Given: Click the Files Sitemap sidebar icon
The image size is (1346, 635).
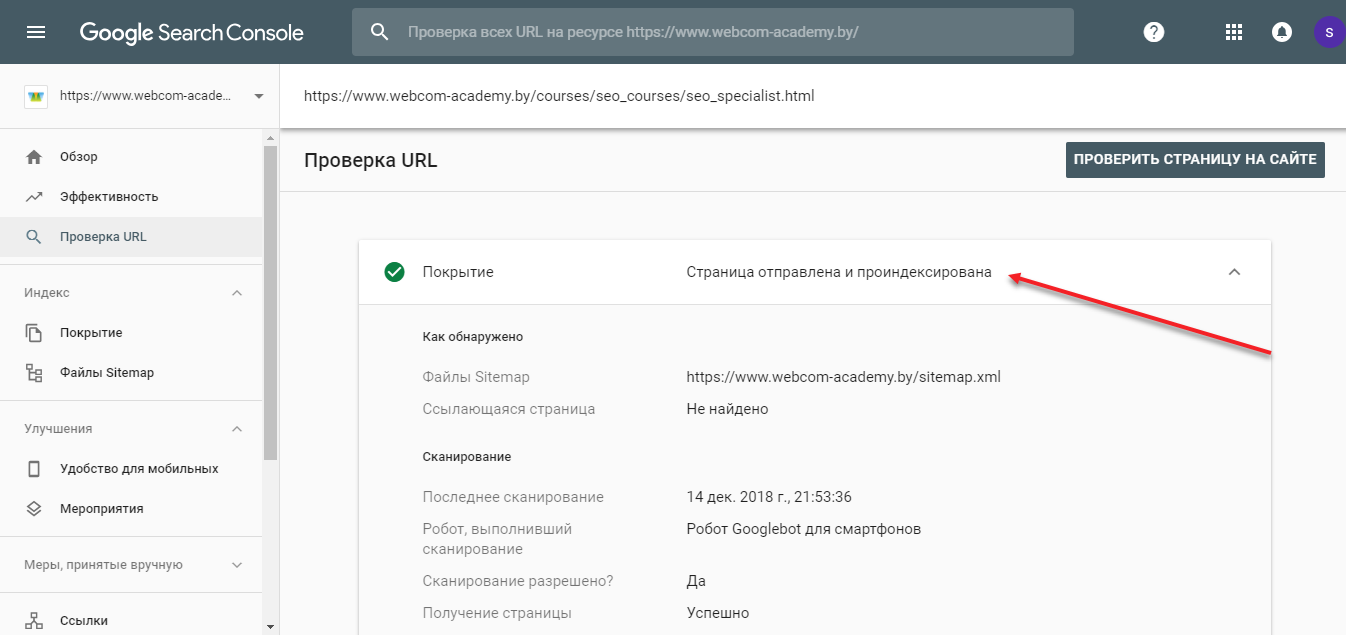Looking at the screenshot, I should pos(34,373).
